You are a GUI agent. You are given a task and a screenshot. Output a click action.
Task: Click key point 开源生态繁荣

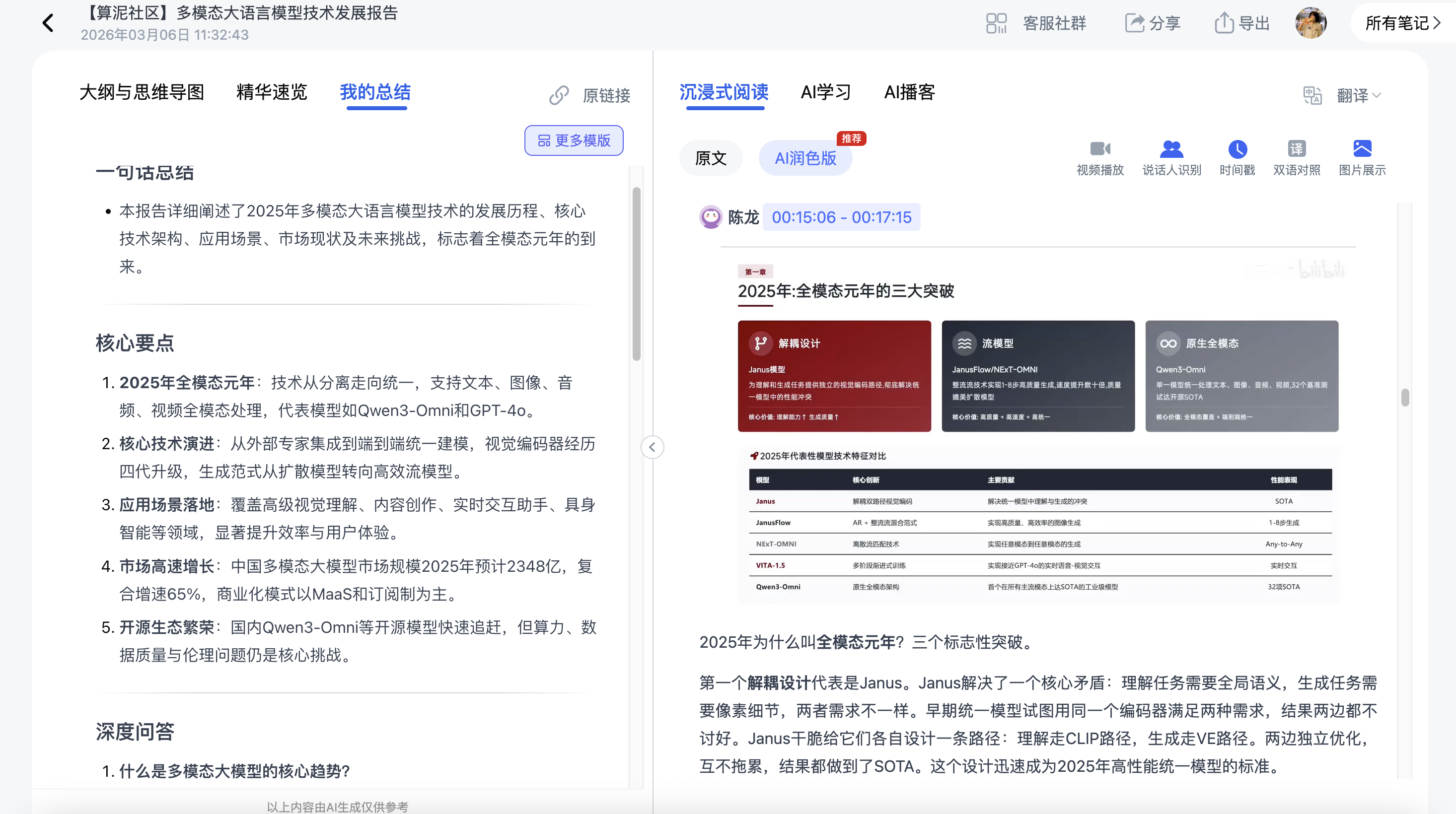(x=167, y=627)
